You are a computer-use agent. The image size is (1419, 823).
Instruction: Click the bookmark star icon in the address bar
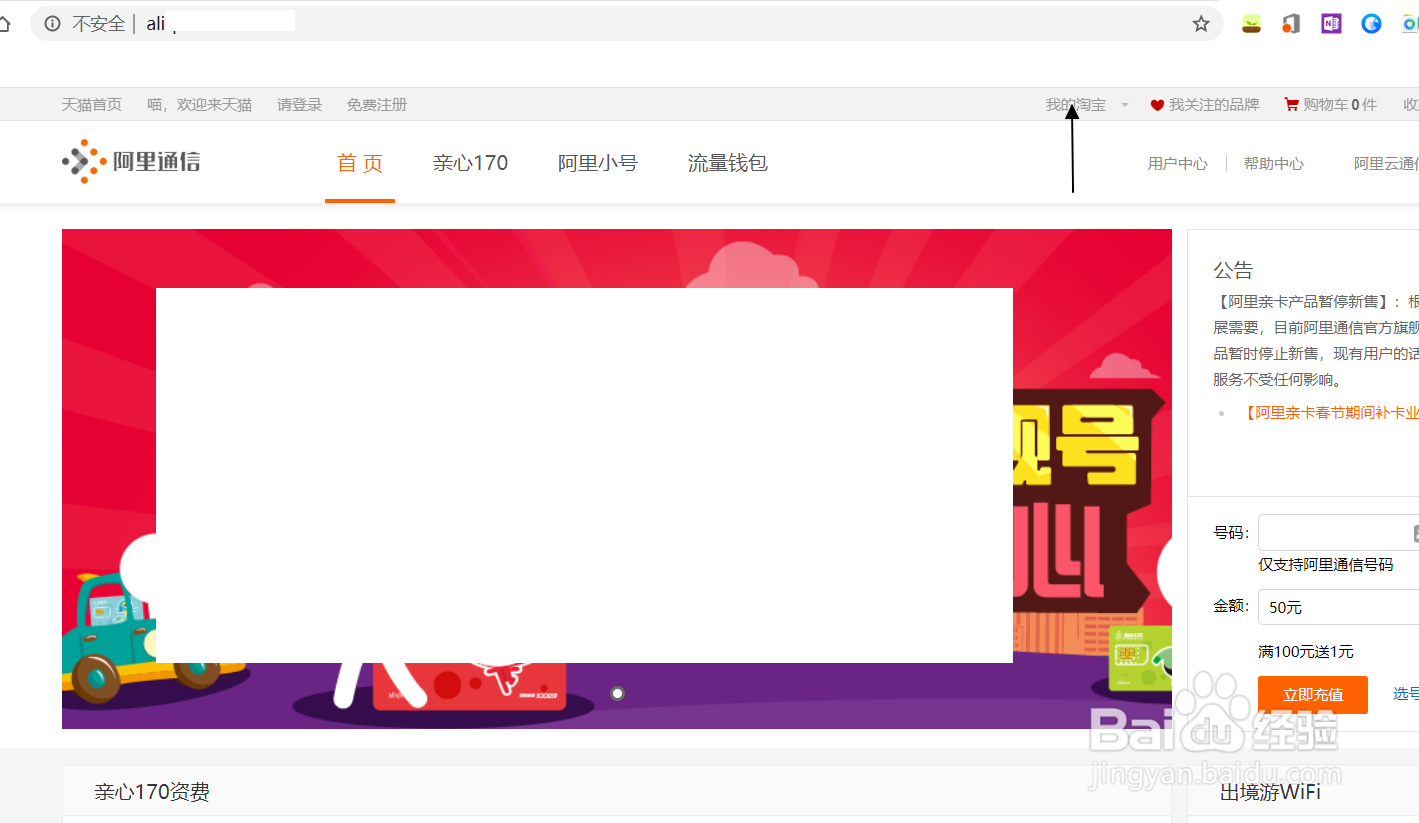[x=1201, y=24]
